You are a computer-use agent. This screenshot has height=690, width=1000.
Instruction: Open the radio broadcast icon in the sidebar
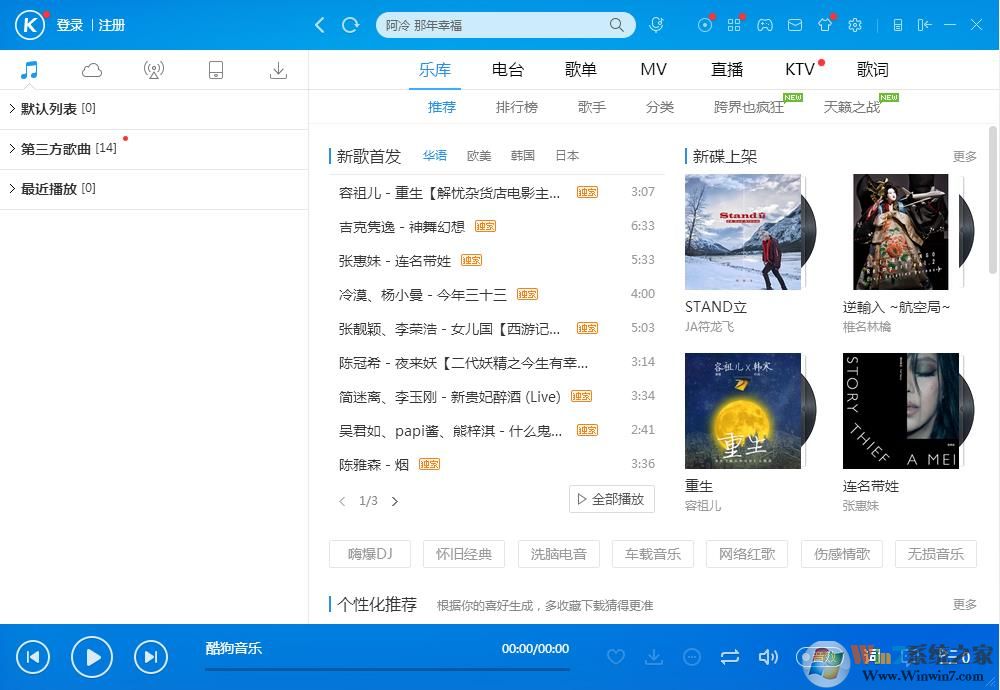click(x=153, y=70)
